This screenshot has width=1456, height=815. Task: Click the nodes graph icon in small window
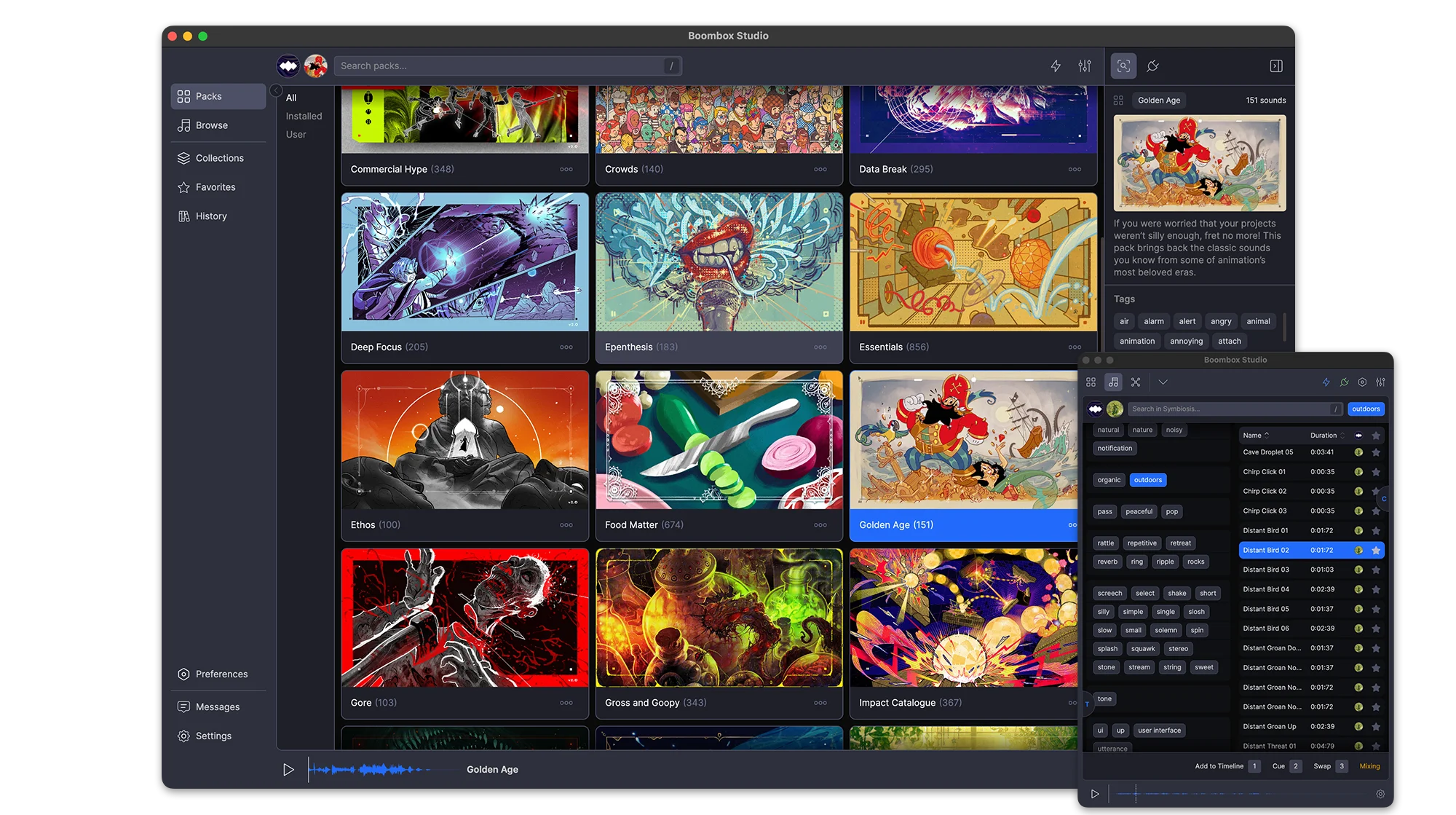tap(1136, 382)
